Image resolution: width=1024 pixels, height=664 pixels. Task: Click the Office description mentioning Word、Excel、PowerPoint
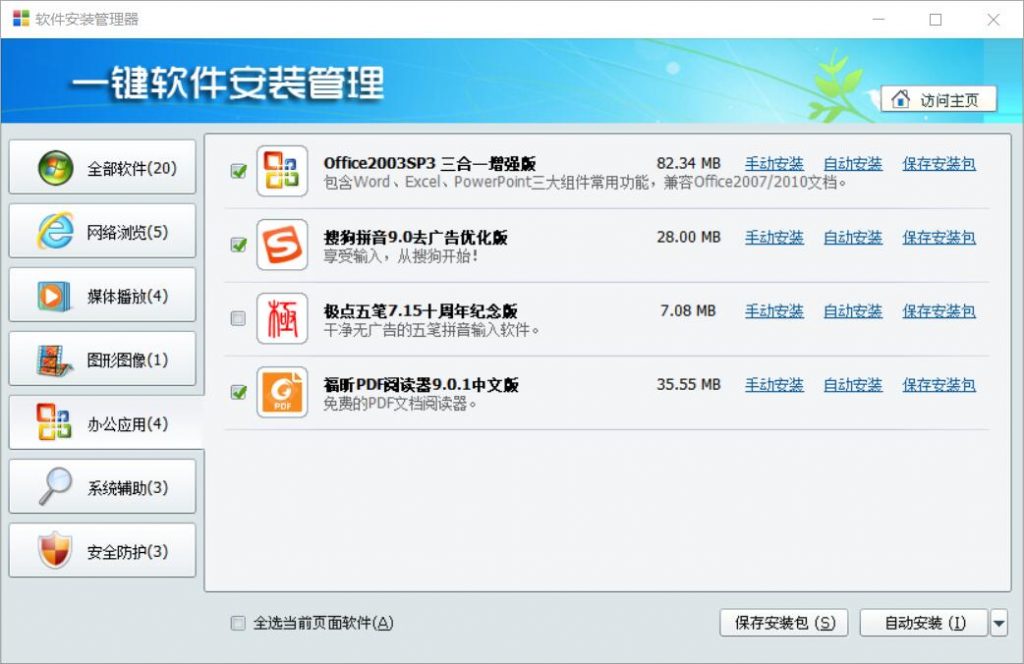[x=584, y=182]
